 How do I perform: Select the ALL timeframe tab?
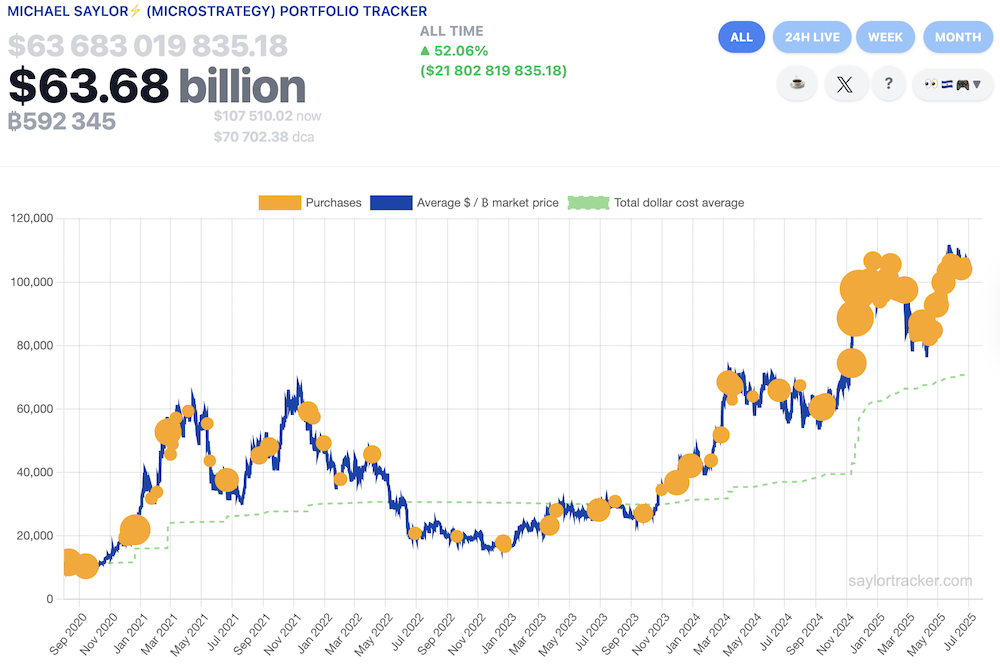[741, 37]
